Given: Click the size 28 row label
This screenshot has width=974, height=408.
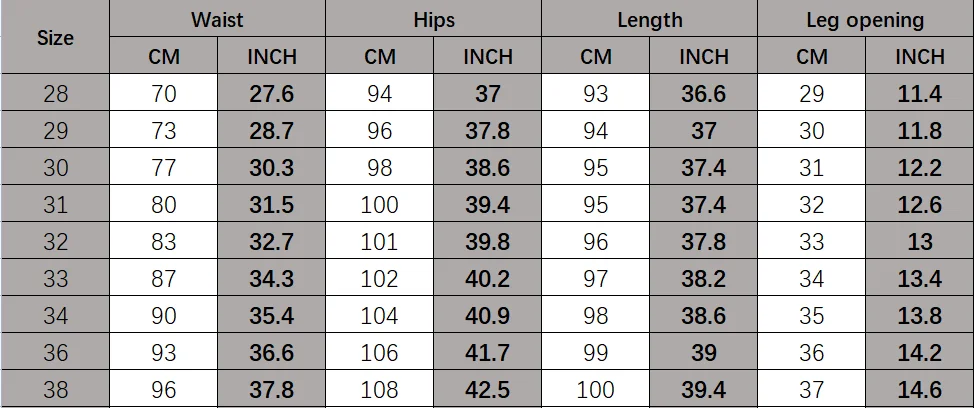Looking at the screenshot, I should click(55, 93).
